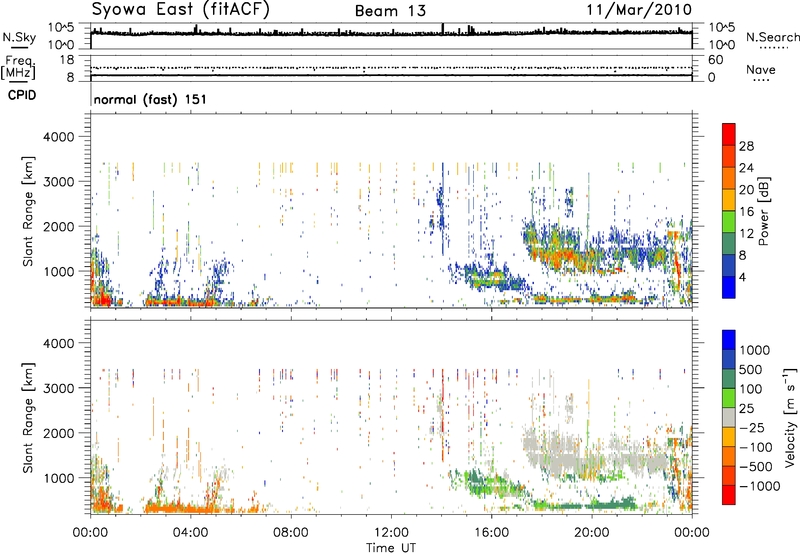Click the 'normal (fast) 151' text
800x554 pixels.
click(150, 99)
